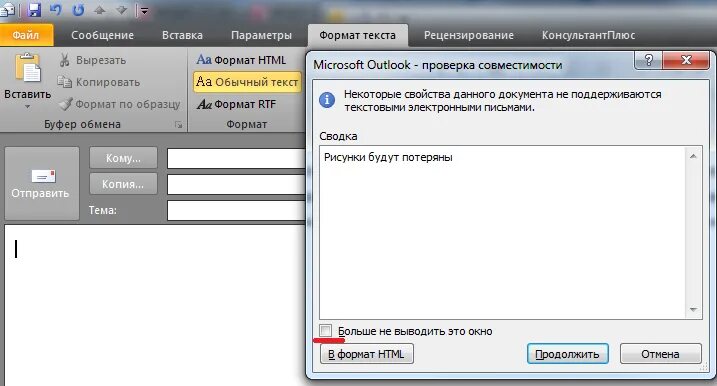Click the Копировать button
This screenshot has height=386, width=717.
tap(98, 82)
